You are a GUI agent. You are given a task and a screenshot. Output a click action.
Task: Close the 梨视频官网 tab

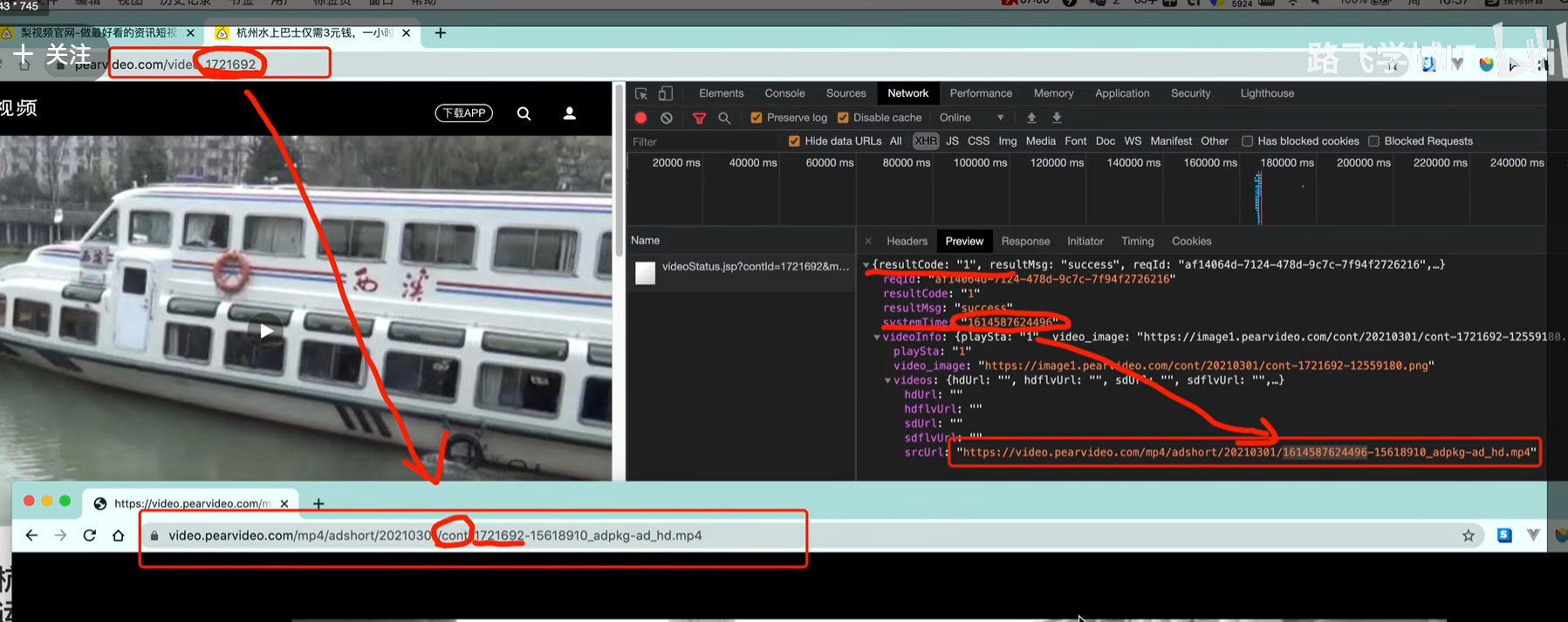(x=190, y=33)
